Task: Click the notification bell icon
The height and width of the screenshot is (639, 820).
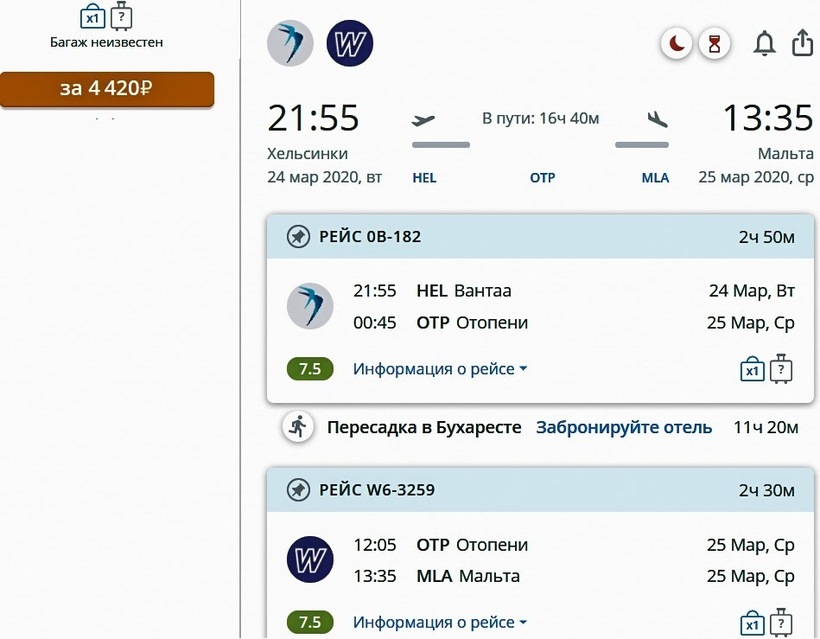Action: pos(764,43)
